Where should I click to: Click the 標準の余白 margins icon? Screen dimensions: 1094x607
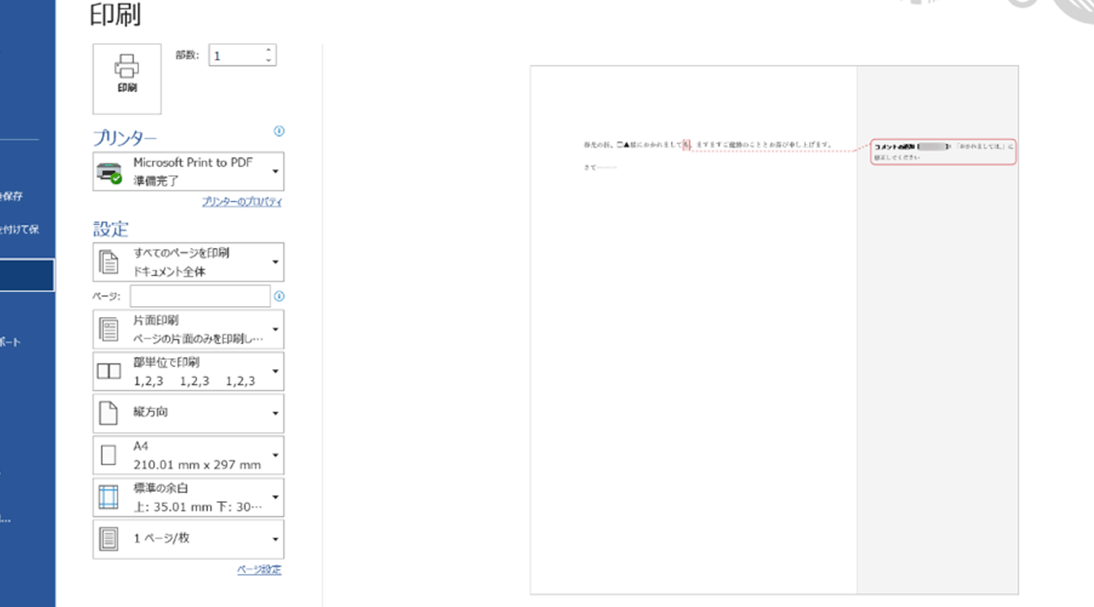coord(108,497)
